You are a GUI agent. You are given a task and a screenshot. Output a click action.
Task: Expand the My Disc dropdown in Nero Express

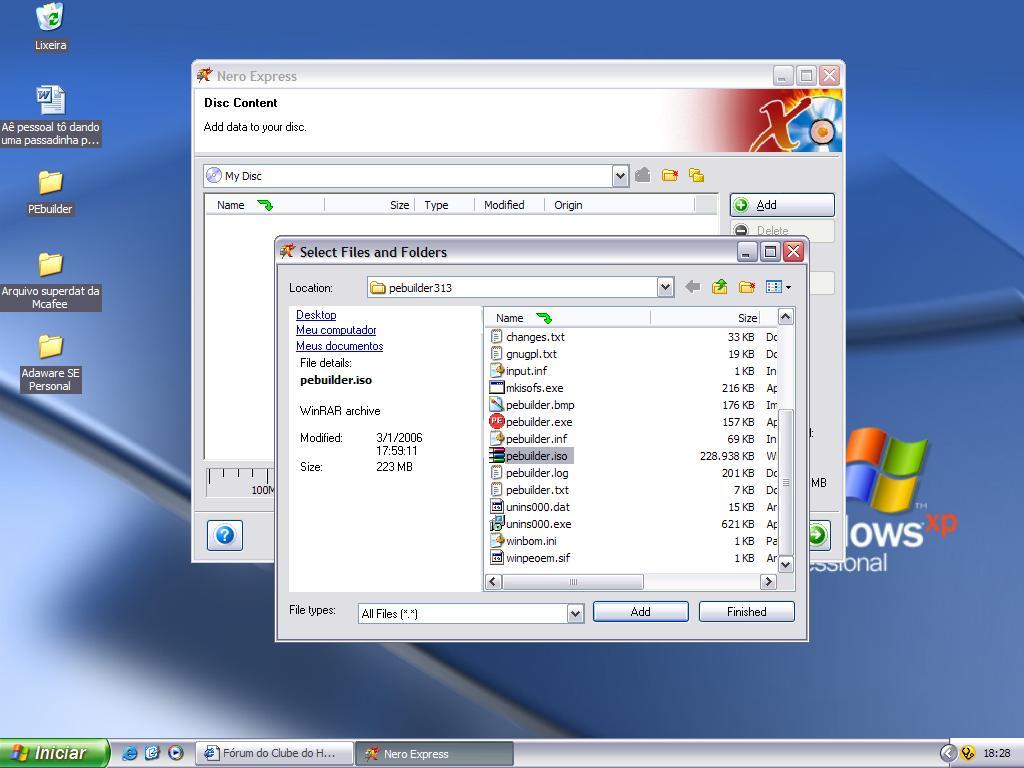620,176
